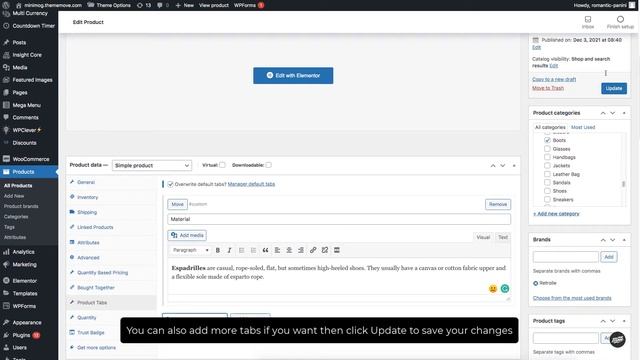The height and width of the screenshot is (360, 640).
Task: Insert a bulleted list in editor
Action: pos(241,250)
